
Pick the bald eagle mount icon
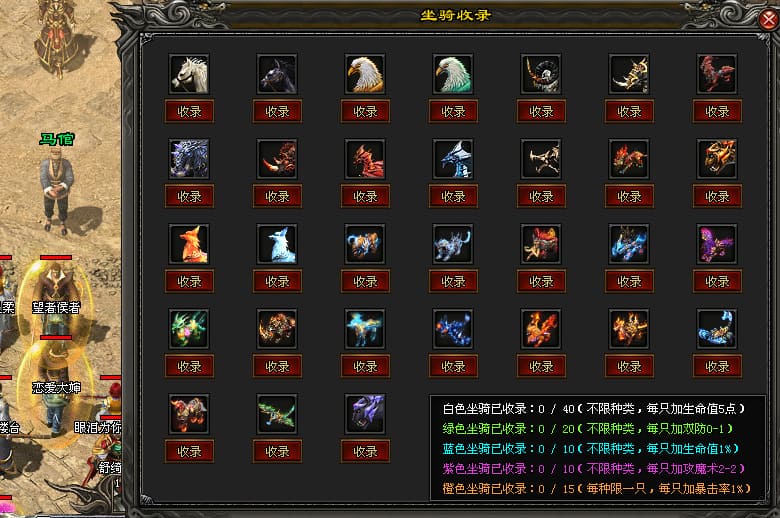tap(365, 74)
